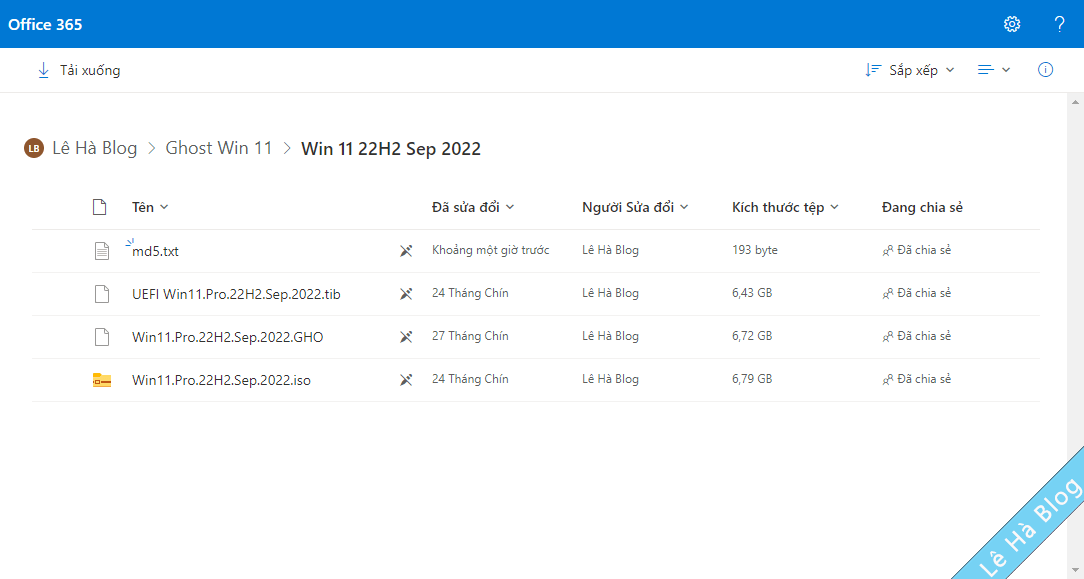
Task: Click the view layout list icon
Action: tap(986, 69)
